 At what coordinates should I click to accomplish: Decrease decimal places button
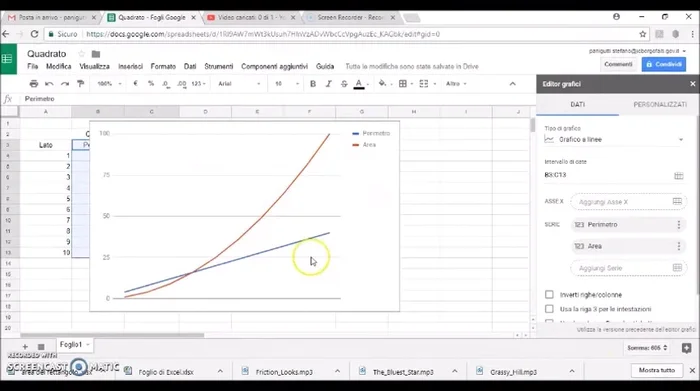pyautogui.click(x=166, y=83)
